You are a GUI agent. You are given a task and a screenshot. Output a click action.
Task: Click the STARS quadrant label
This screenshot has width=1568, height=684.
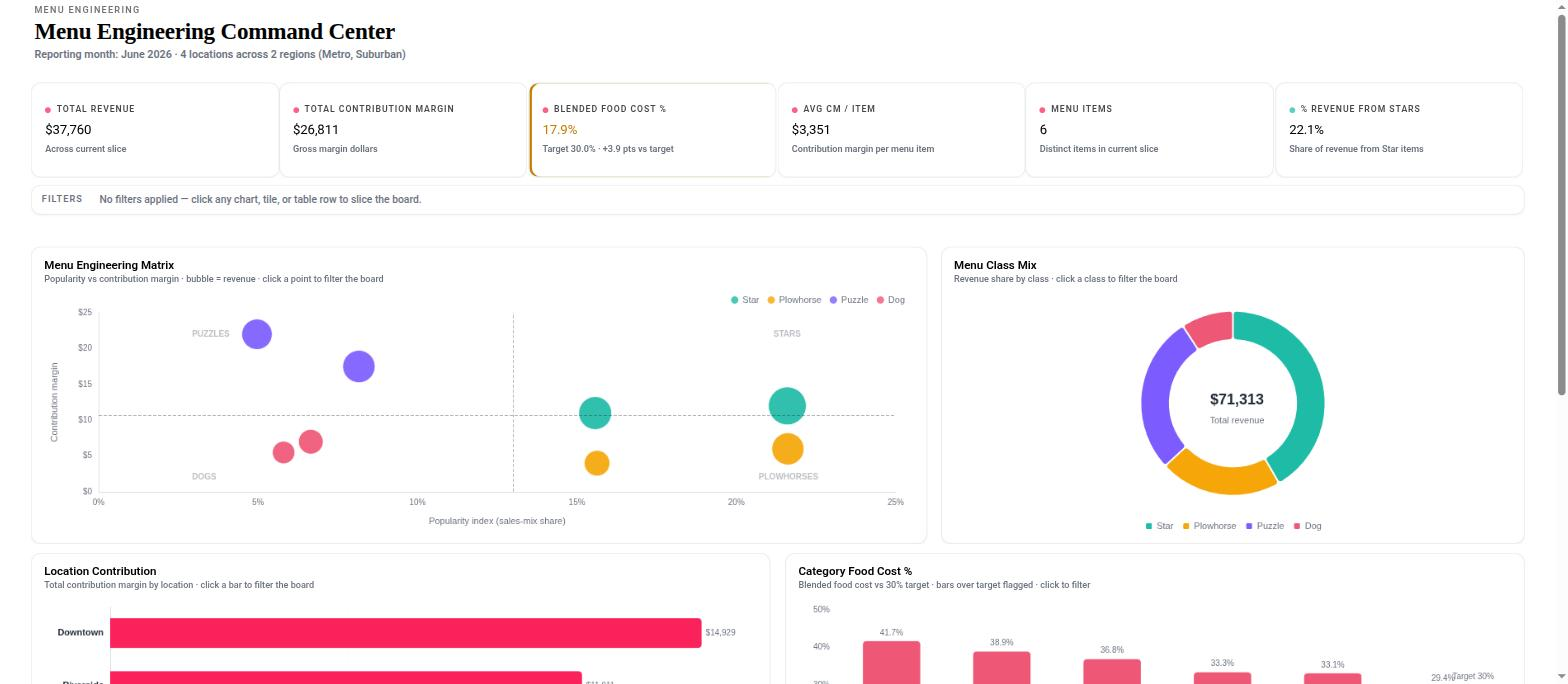[787, 334]
